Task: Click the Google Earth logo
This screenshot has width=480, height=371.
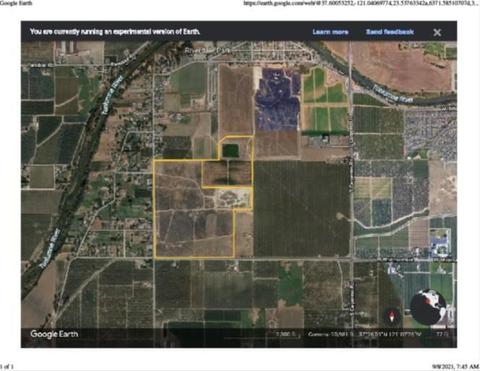Action: click(54, 334)
